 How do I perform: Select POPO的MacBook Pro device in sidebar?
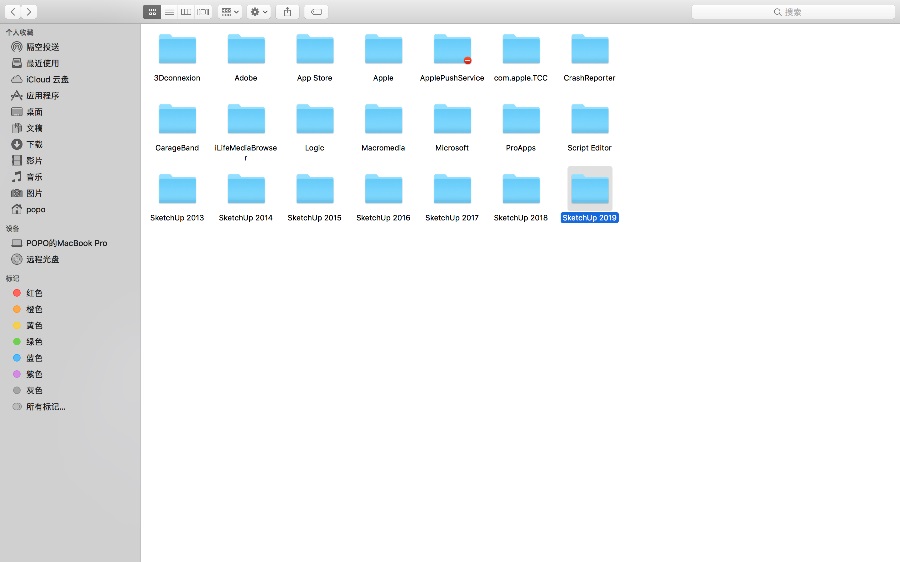[60, 243]
